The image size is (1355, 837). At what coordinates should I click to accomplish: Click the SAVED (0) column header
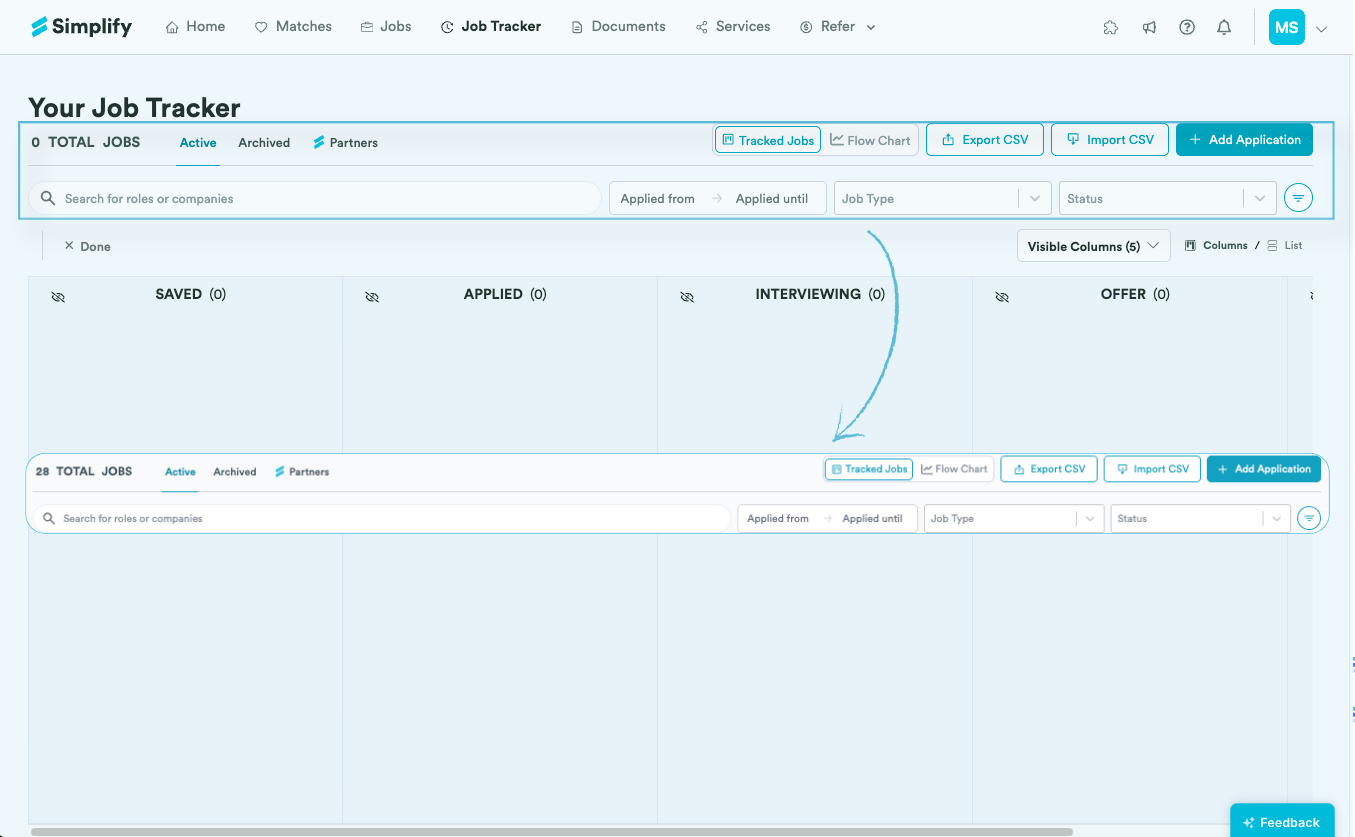[x=191, y=294]
